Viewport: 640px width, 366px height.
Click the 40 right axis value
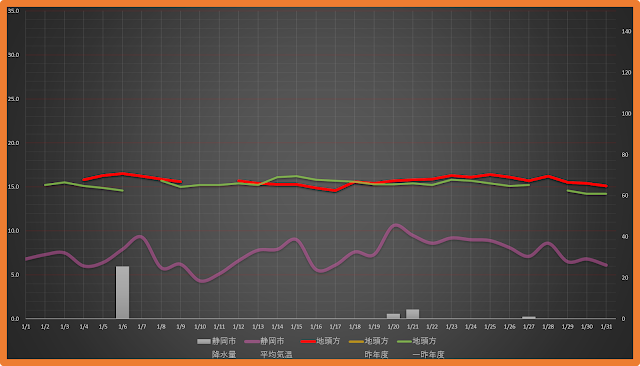coord(625,237)
